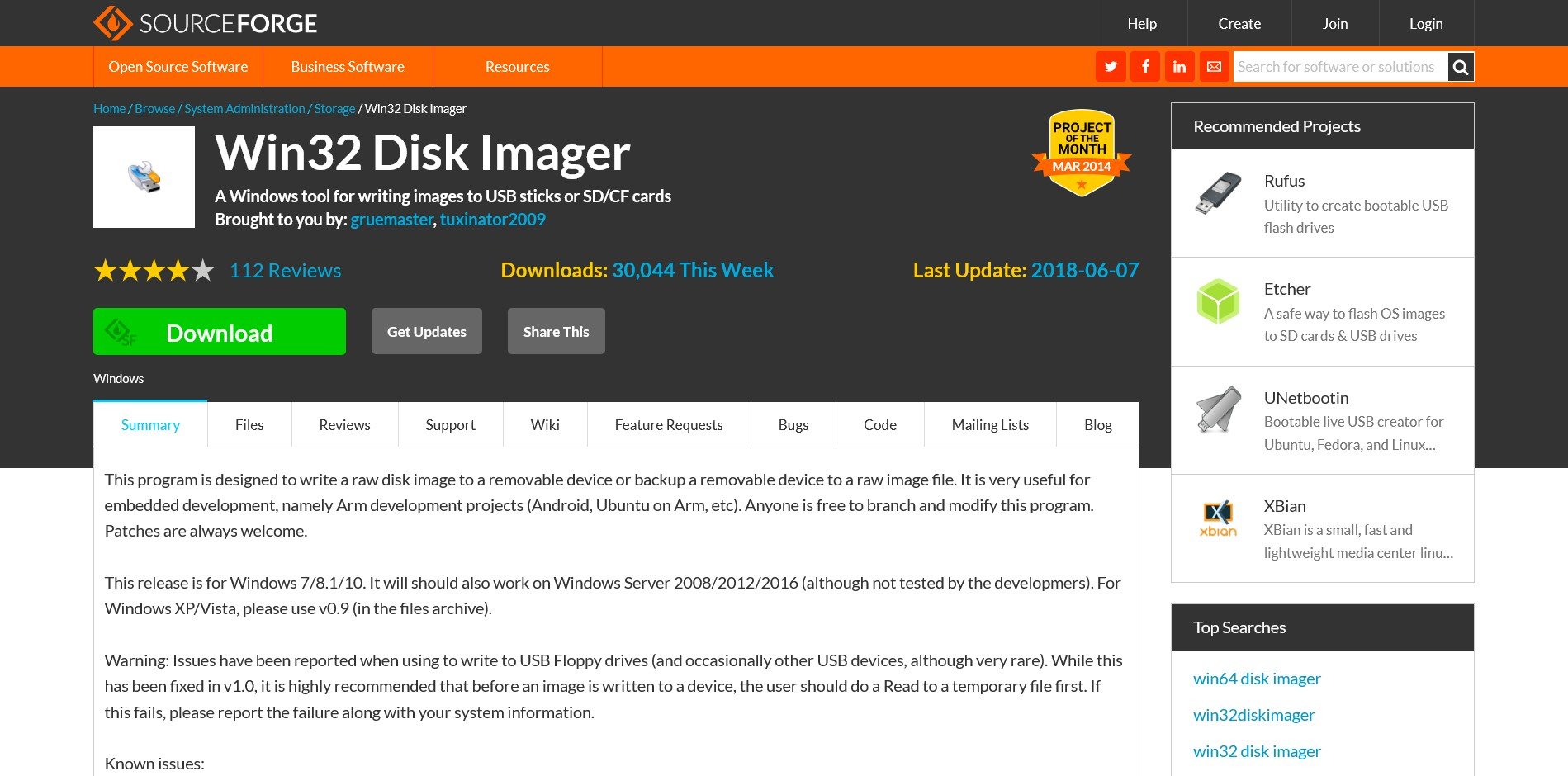This screenshot has width=1568, height=776.
Task: Open Business Software menu
Action: [x=348, y=67]
